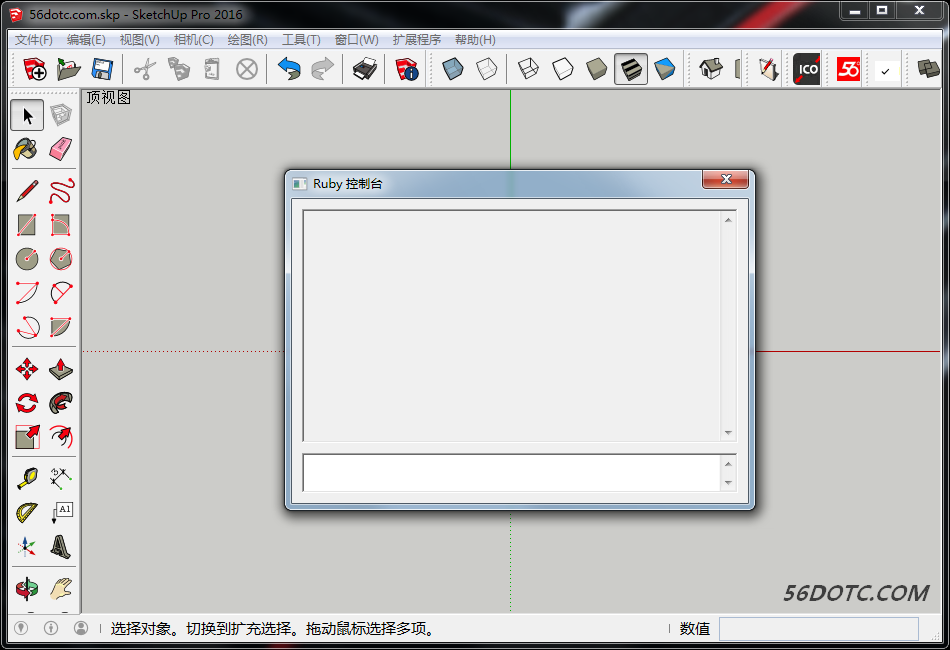Pick the Eraser tool
Screen dimensions: 950x650
tap(60, 149)
